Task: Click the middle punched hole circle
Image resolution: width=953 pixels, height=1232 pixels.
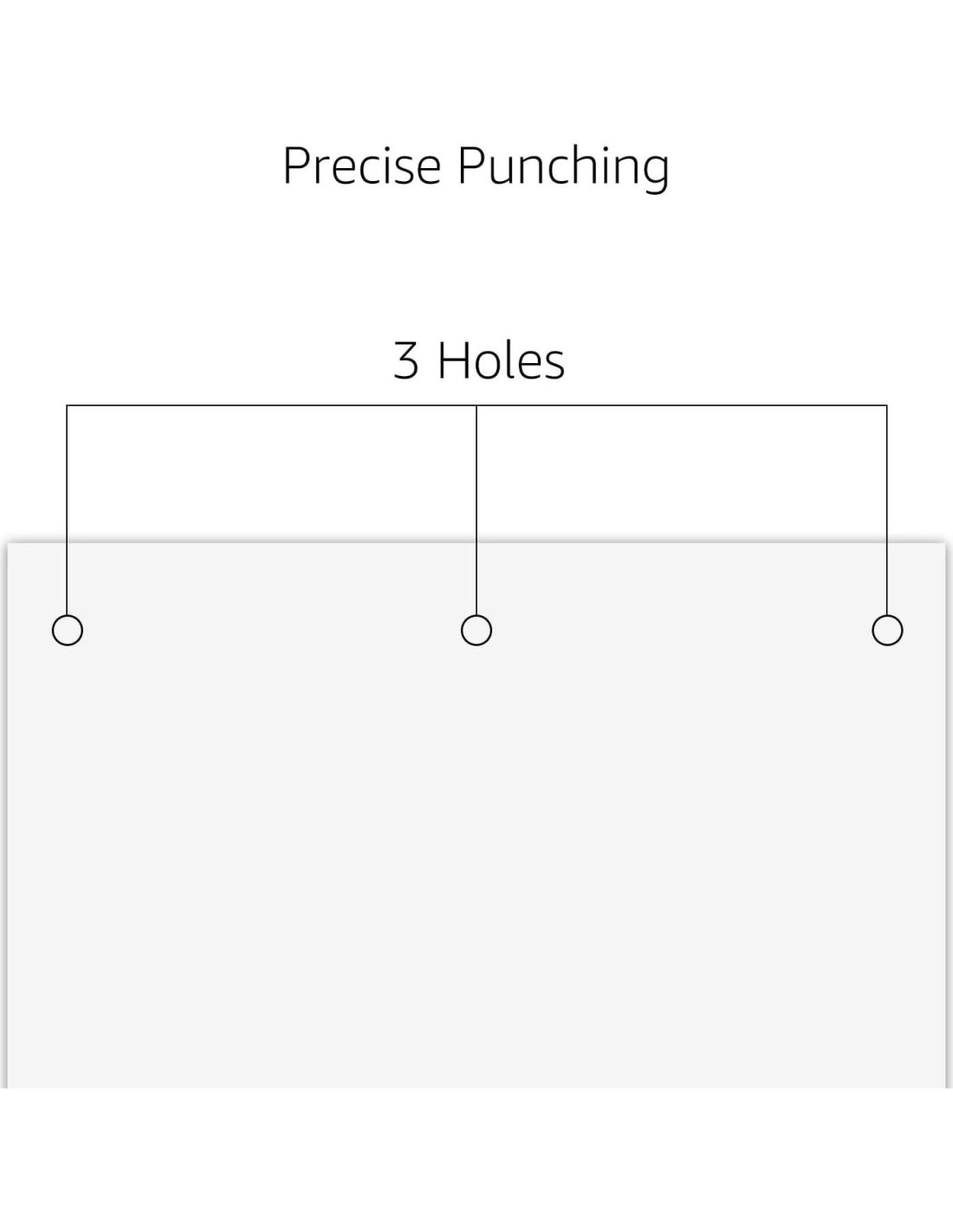Action: 476,630
